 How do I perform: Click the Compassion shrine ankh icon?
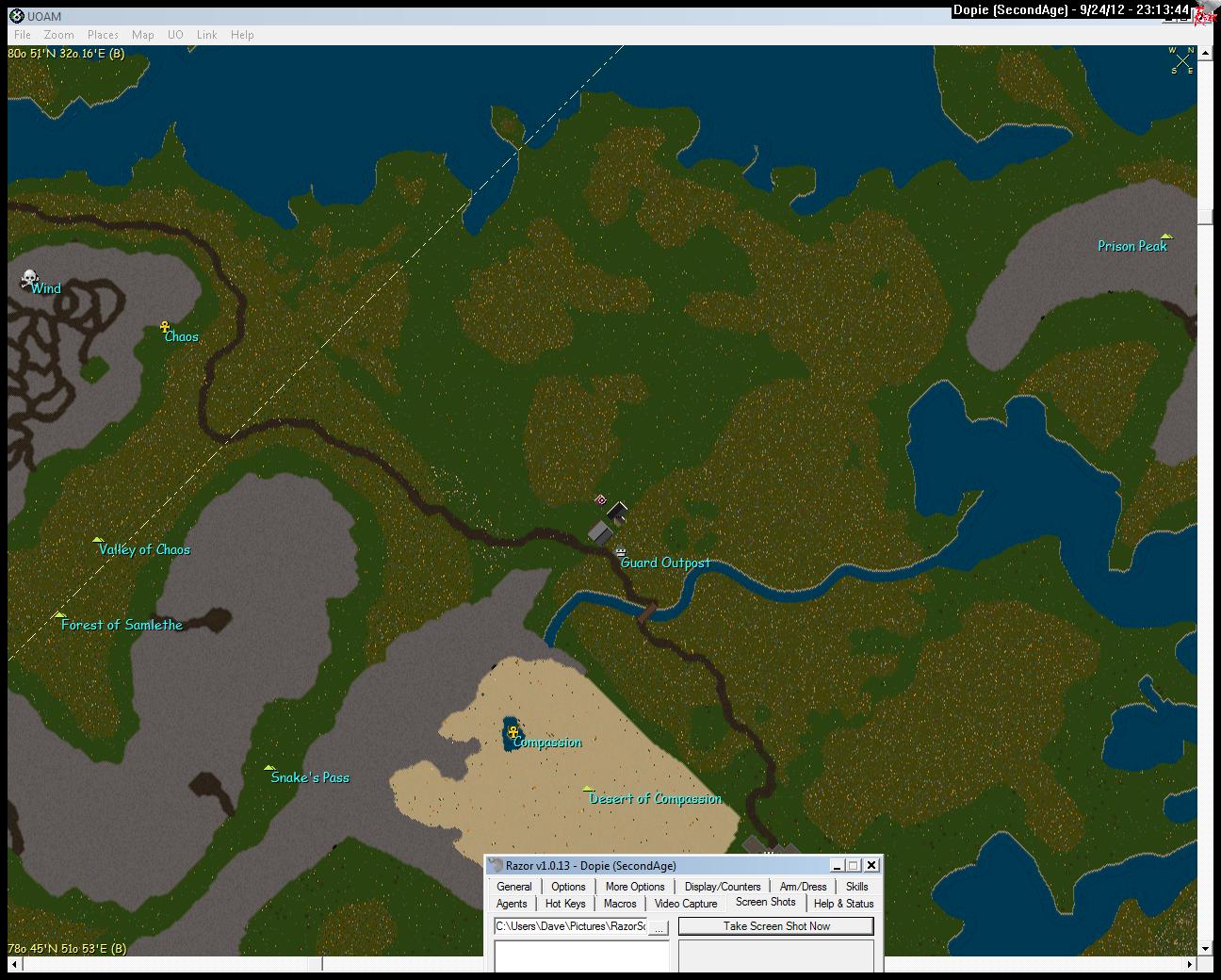[x=513, y=732]
